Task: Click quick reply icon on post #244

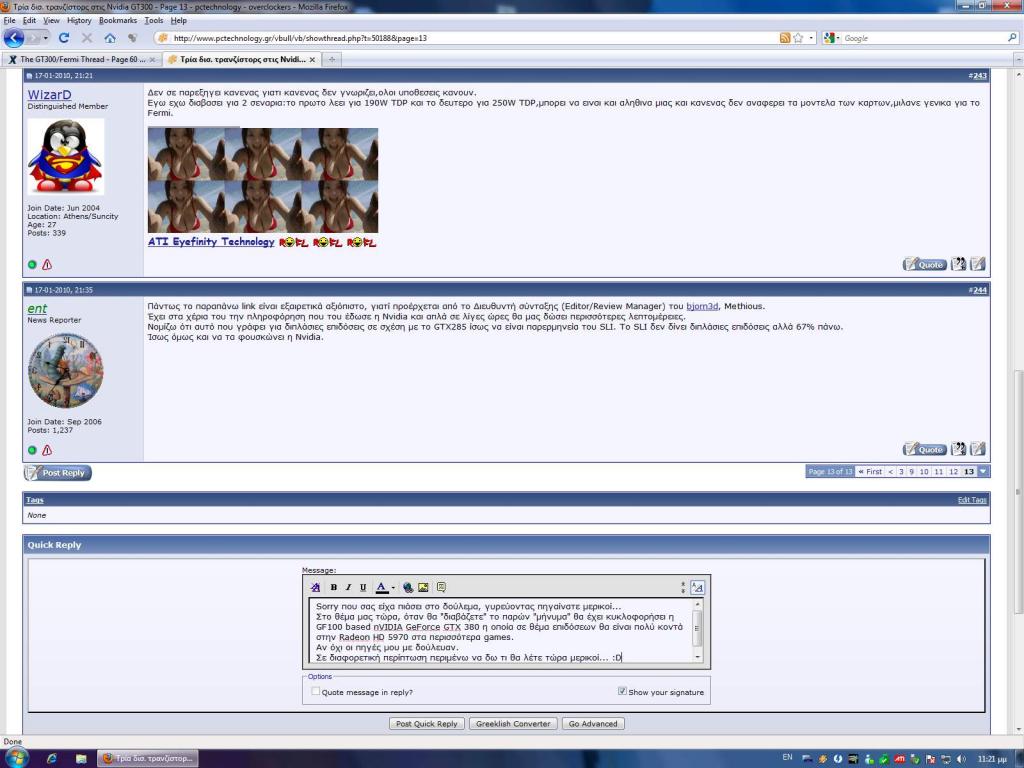Action: coord(977,449)
